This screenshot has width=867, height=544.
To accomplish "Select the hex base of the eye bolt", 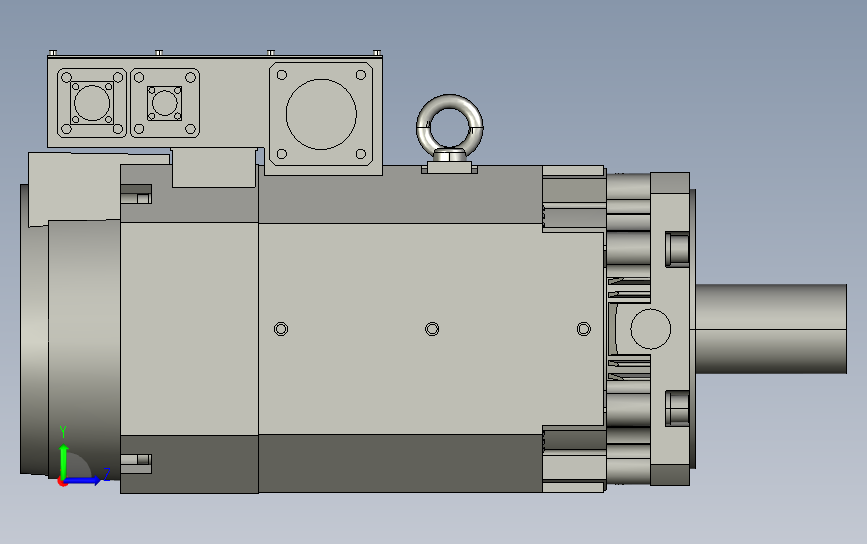I will (450, 155).
